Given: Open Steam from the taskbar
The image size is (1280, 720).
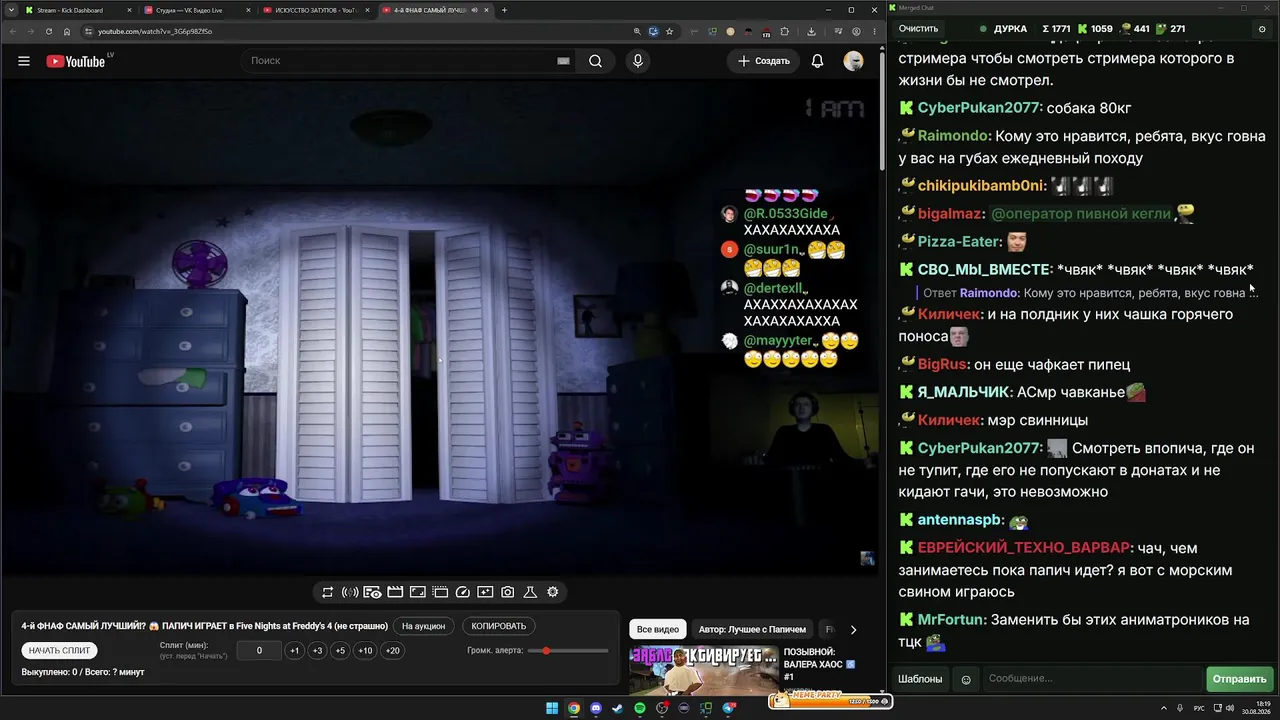Looking at the screenshot, I should pyautogui.click(x=618, y=709).
